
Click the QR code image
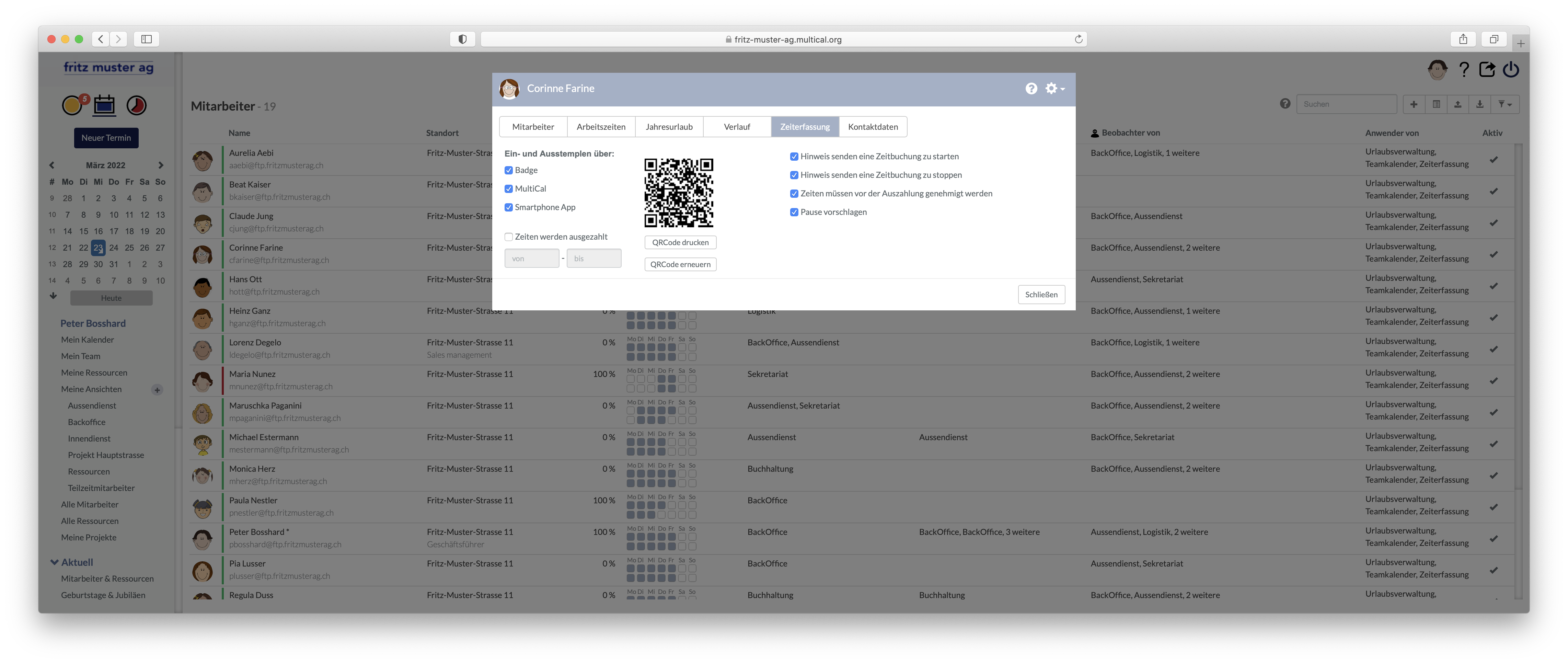point(679,193)
